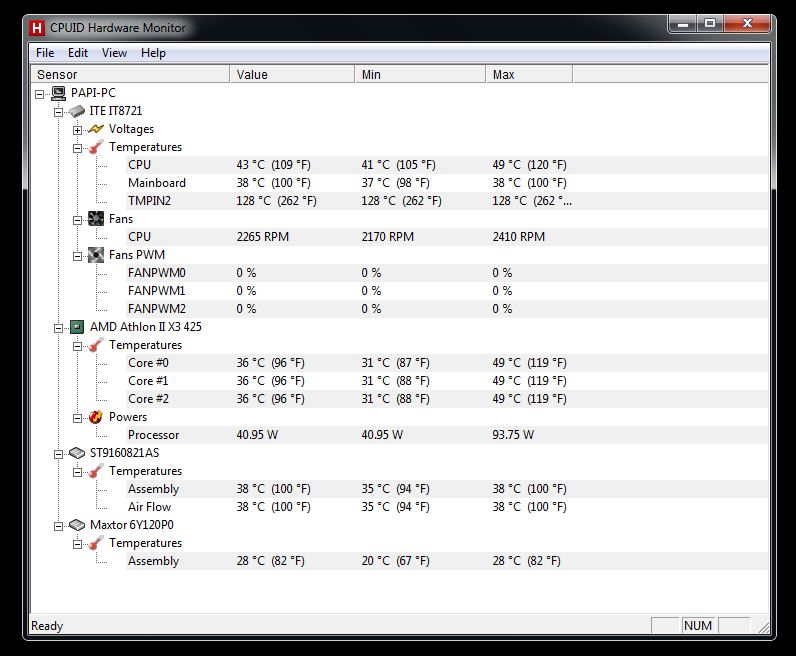This screenshot has height=656, width=796.
Task: Click the Fans PWM fan icon
Action: [x=96, y=255]
